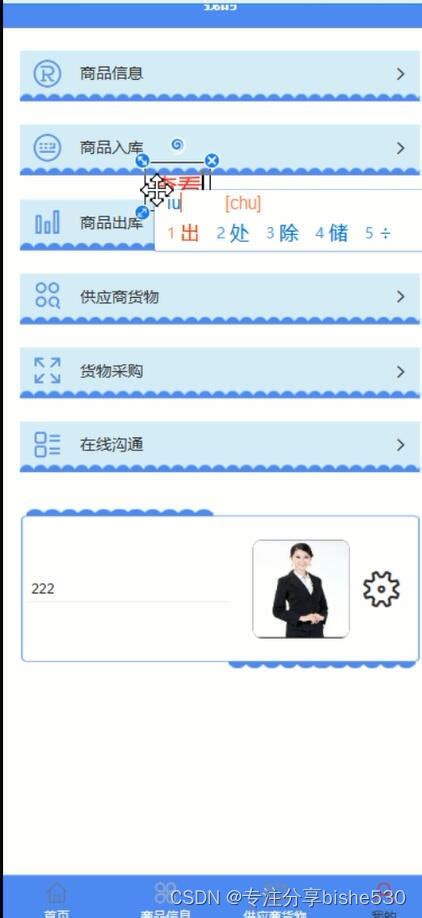
Task: Click the spiral rotate handle above annotation
Action: 177,144
